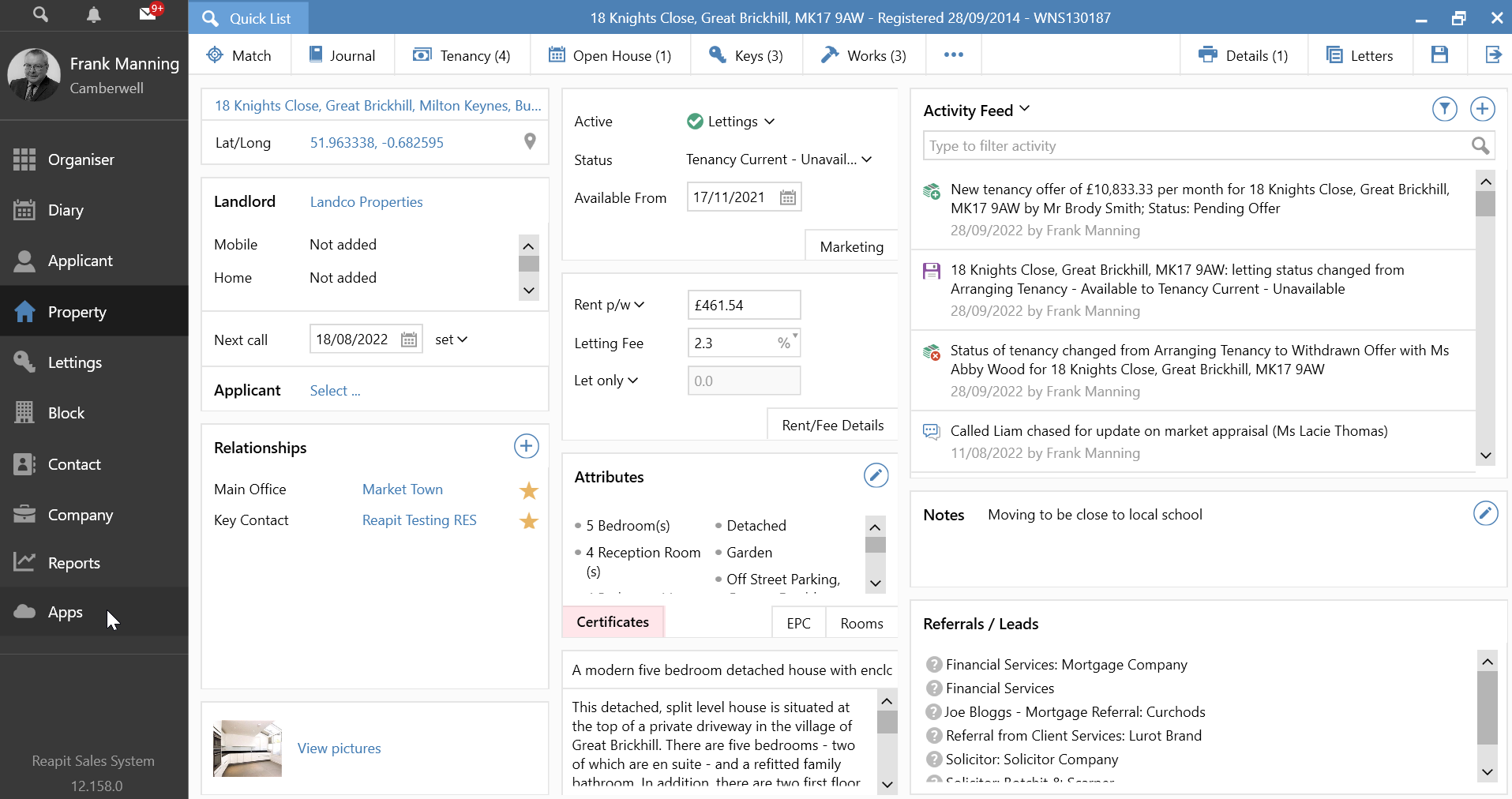This screenshot has height=799, width=1512.
Task: Add a relationship via the plus icon
Action: (526, 445)
